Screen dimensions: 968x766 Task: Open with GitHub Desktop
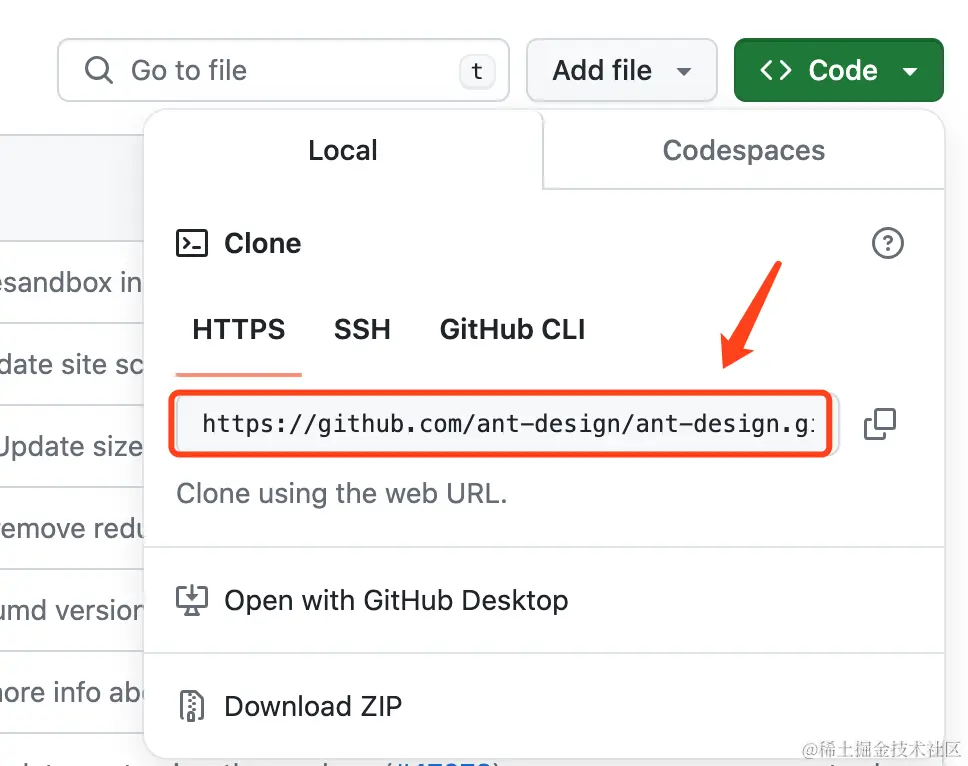[x=396, y=600]
